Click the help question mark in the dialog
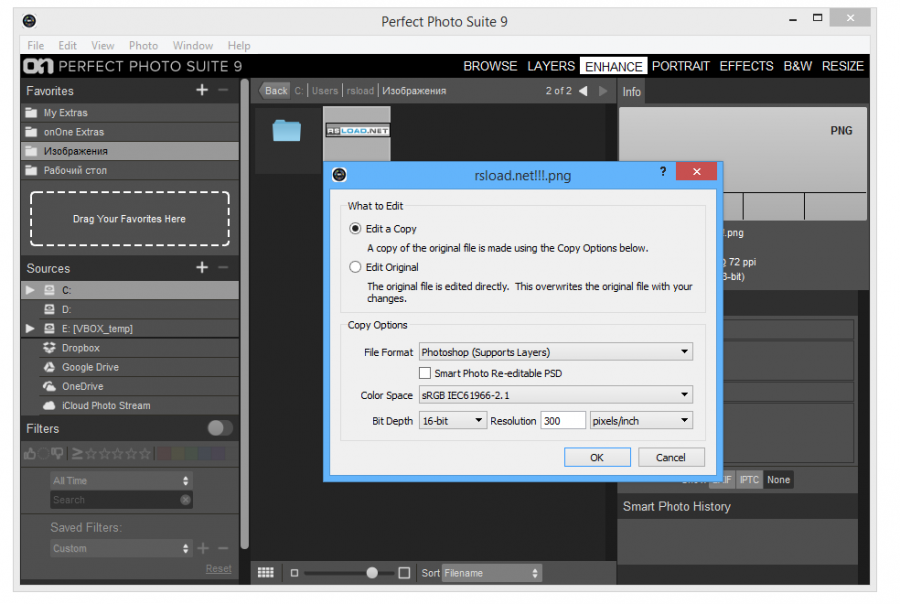The height and width of the screenshot is (604, 900). tap(663, 172)
